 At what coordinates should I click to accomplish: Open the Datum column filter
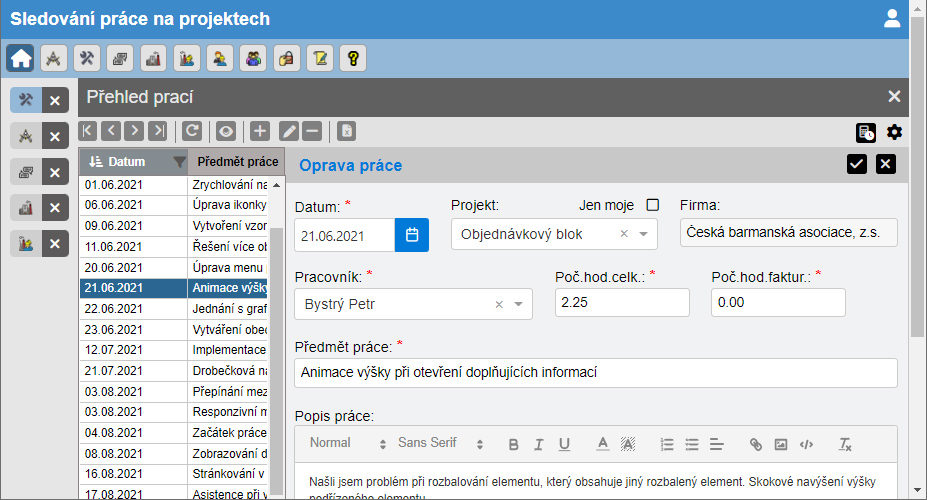pyautogui.click(x=179, y=162)
